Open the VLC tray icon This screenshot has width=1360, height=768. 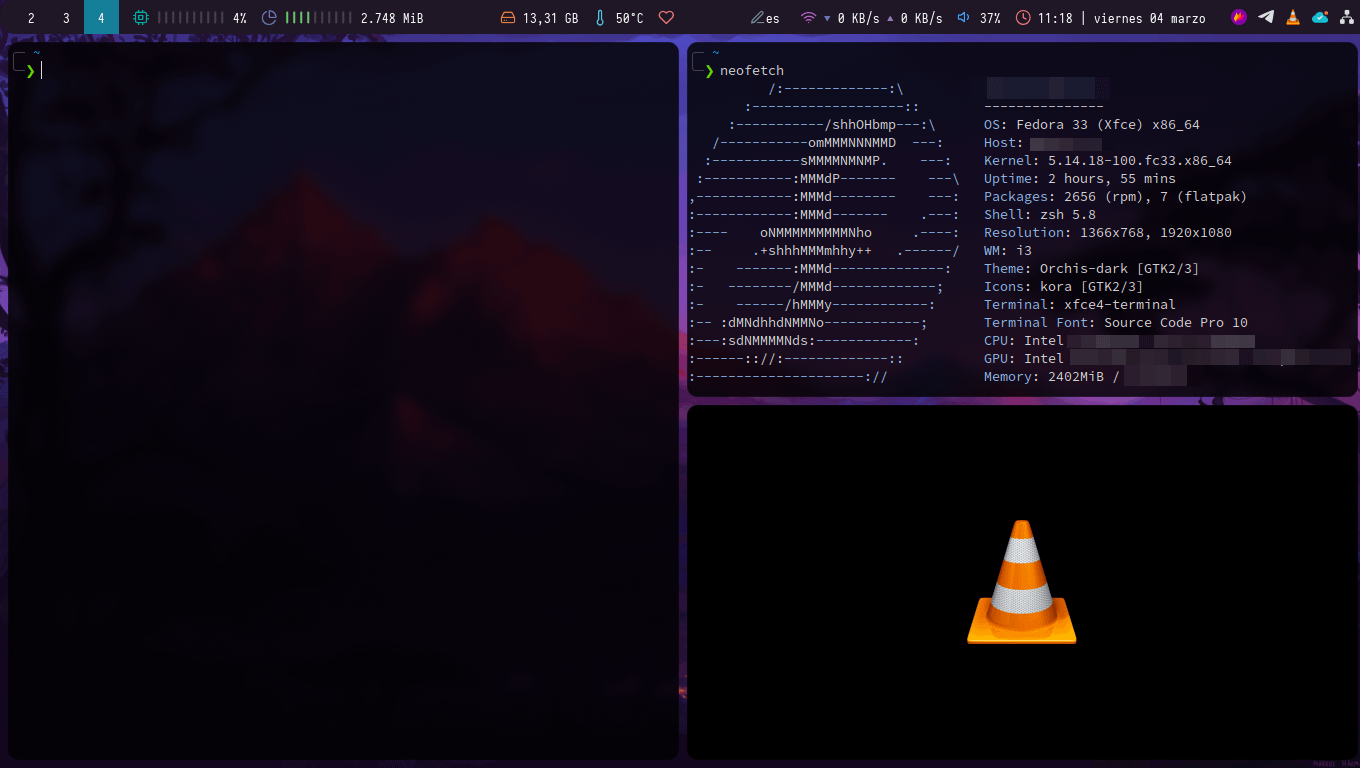[1293, 17]
